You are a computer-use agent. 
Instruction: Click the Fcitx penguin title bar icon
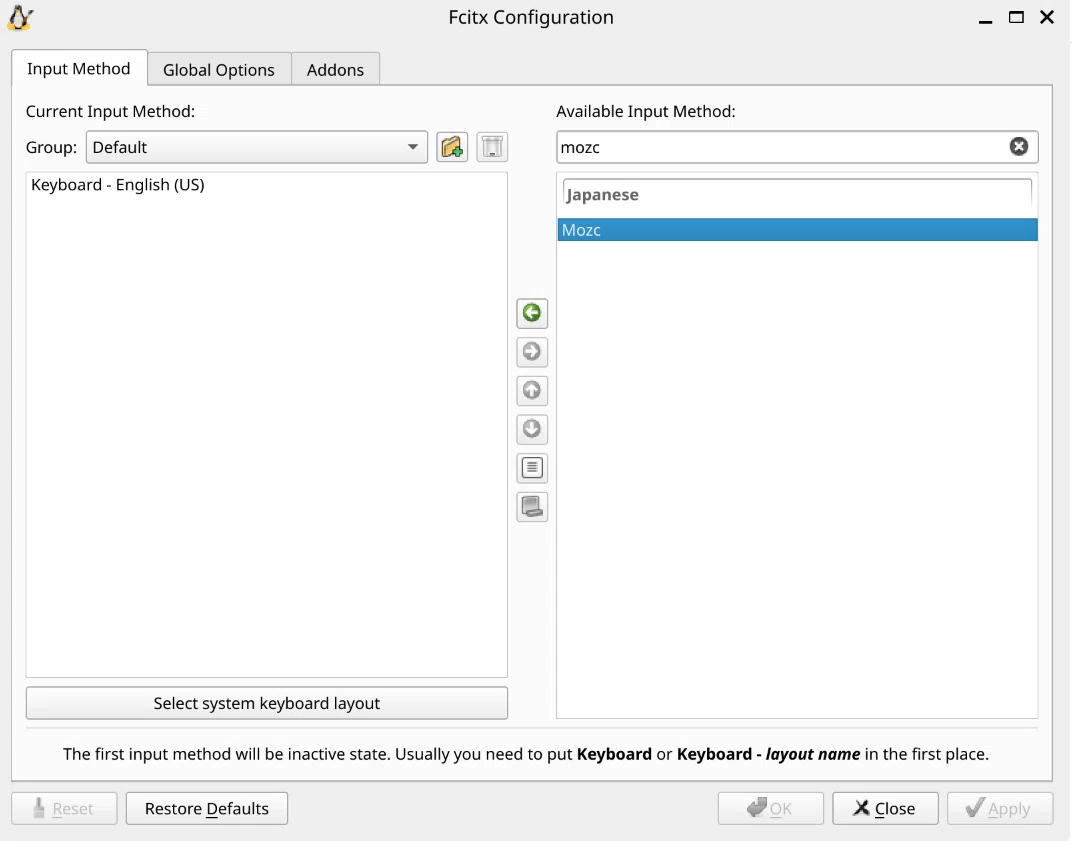pyautogui.click(x=20, y=18)
